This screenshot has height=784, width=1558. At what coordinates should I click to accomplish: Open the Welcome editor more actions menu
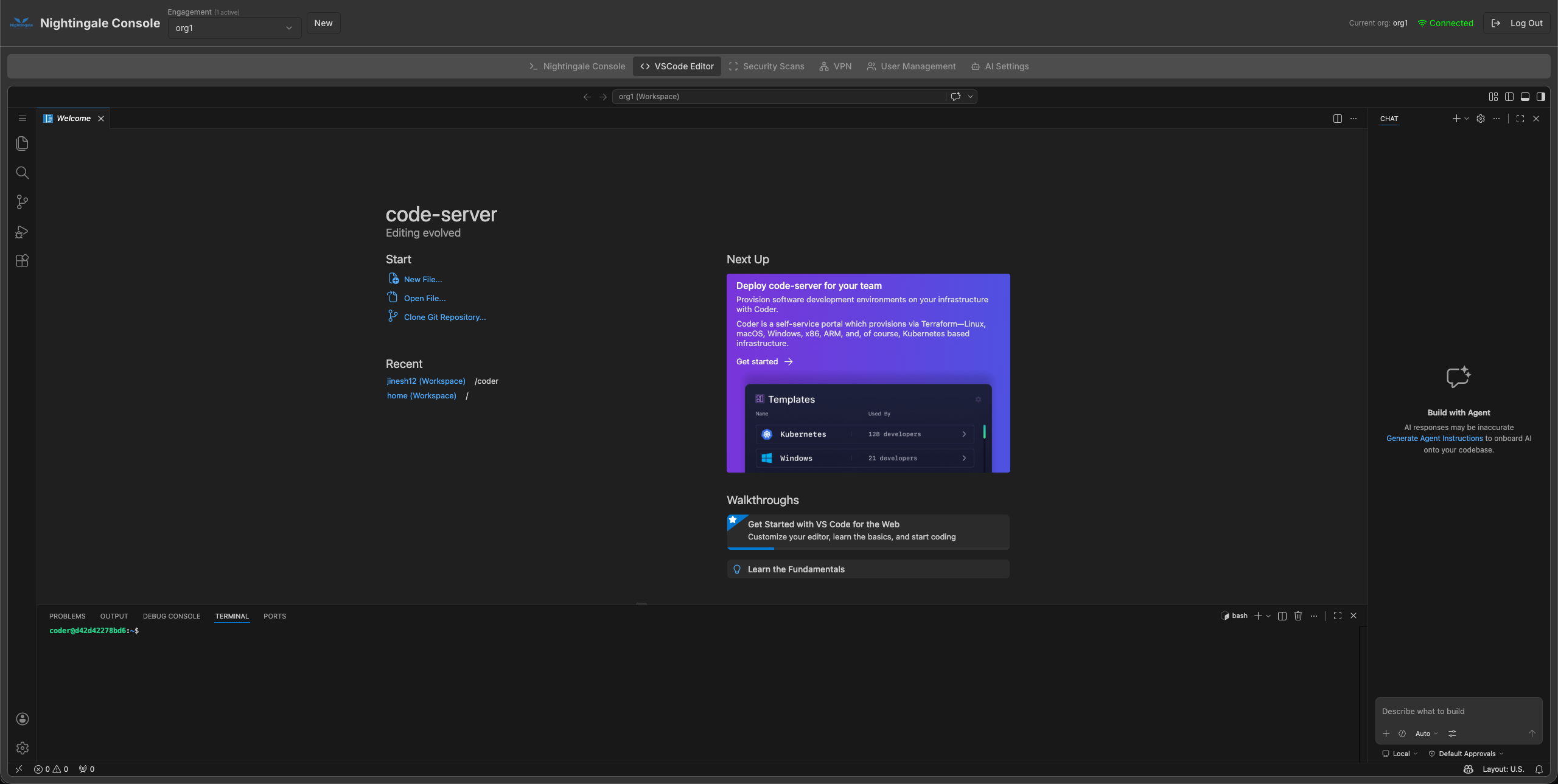tap(1354, 119)
